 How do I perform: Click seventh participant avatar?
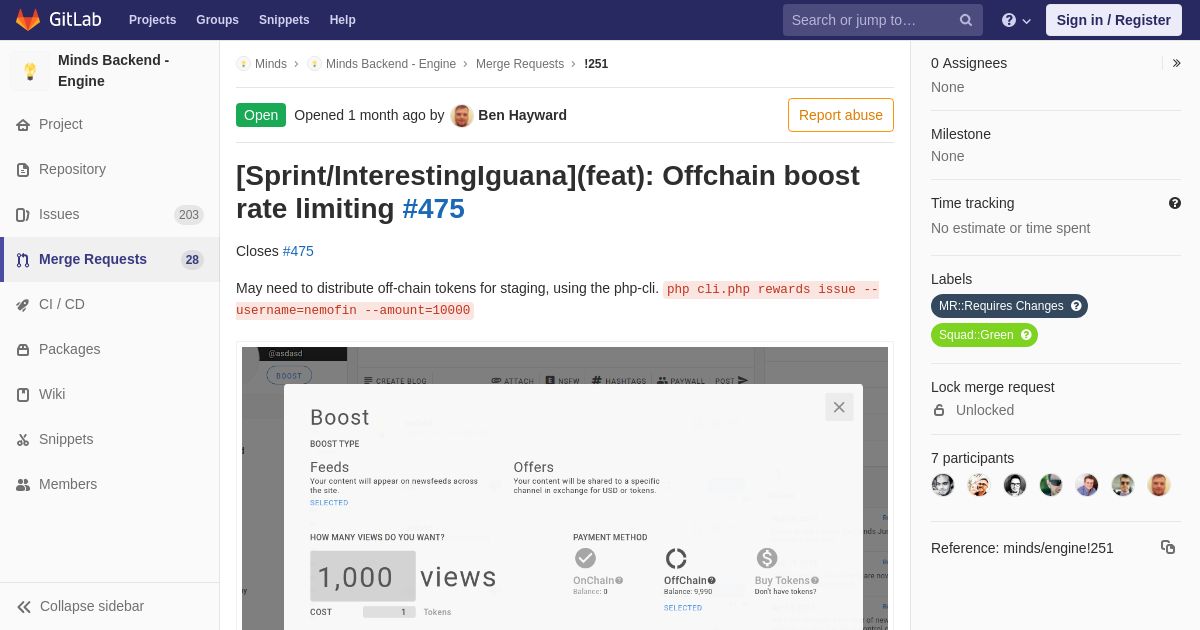1159,485
